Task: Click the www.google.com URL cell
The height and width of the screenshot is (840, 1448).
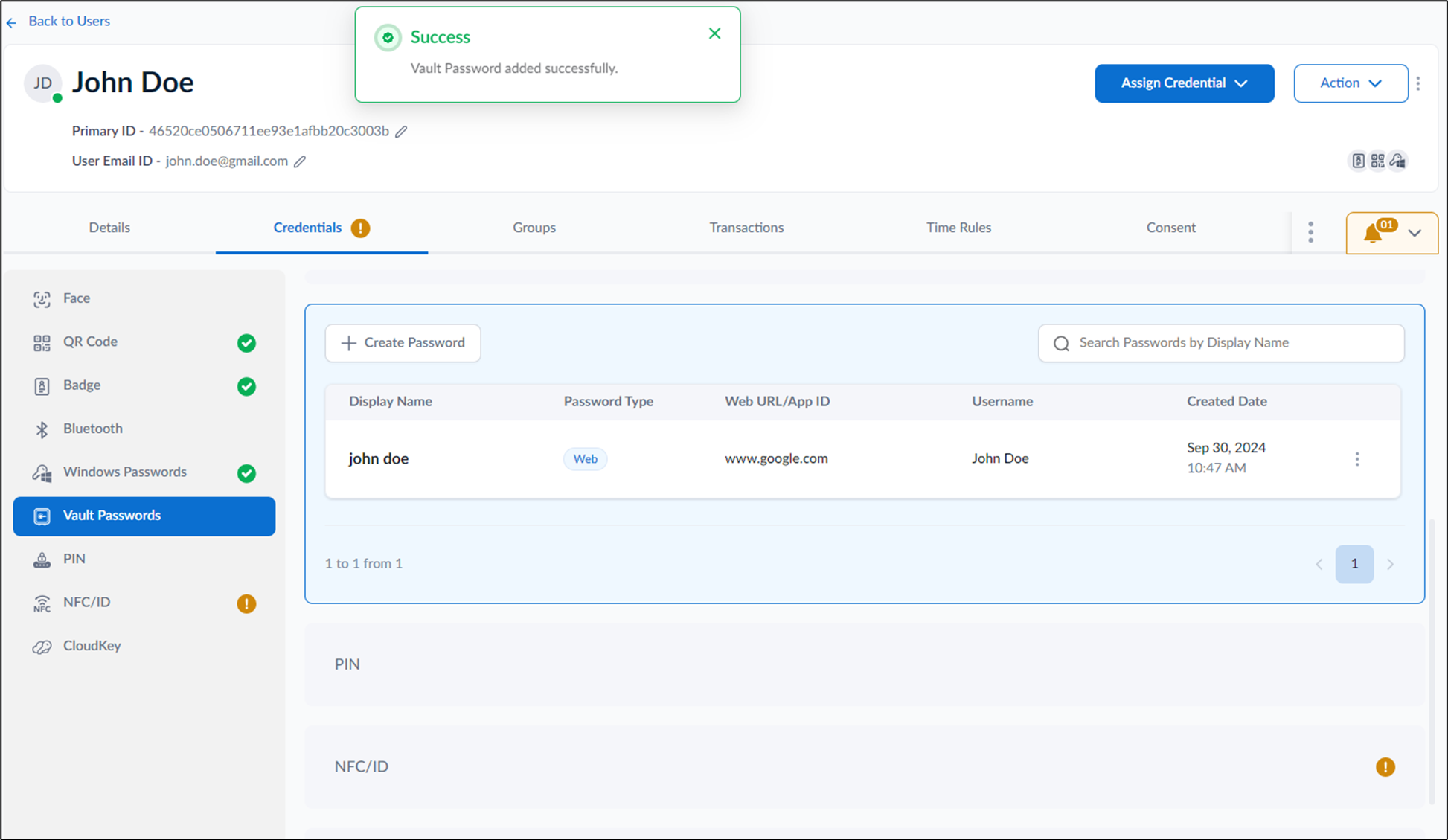Action: point(776,458)
